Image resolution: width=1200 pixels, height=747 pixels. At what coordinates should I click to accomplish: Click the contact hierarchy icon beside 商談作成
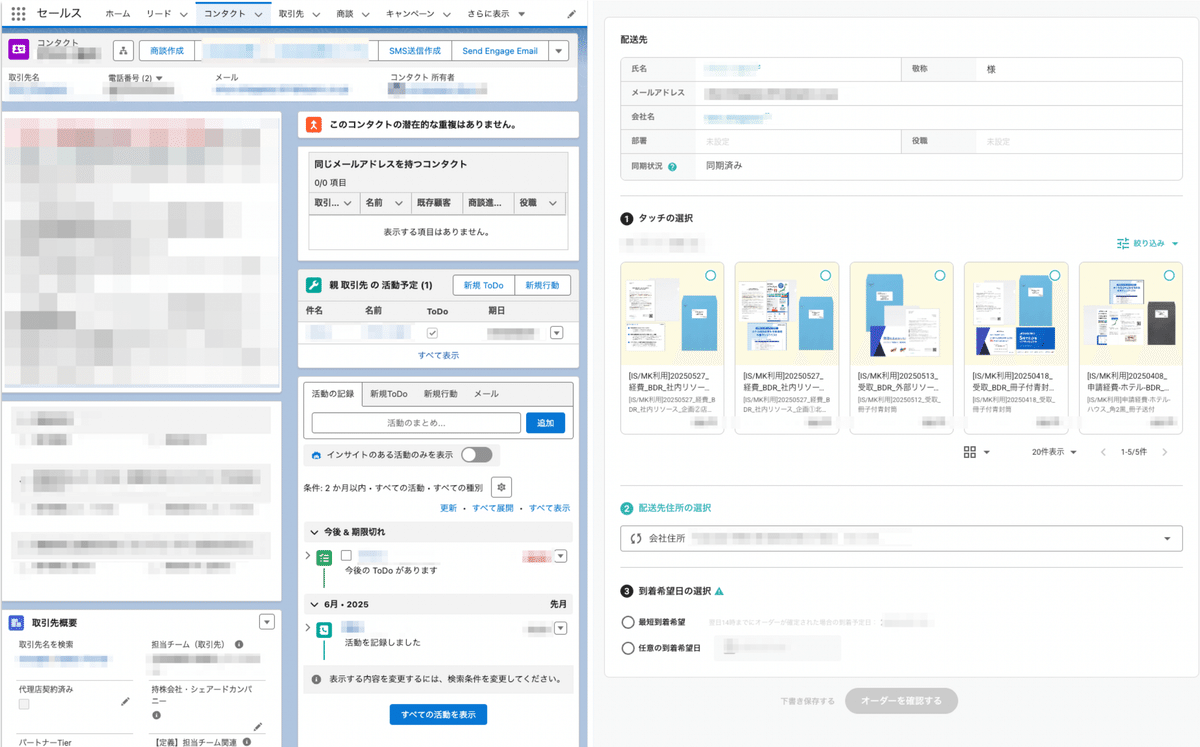pos(122,50)
